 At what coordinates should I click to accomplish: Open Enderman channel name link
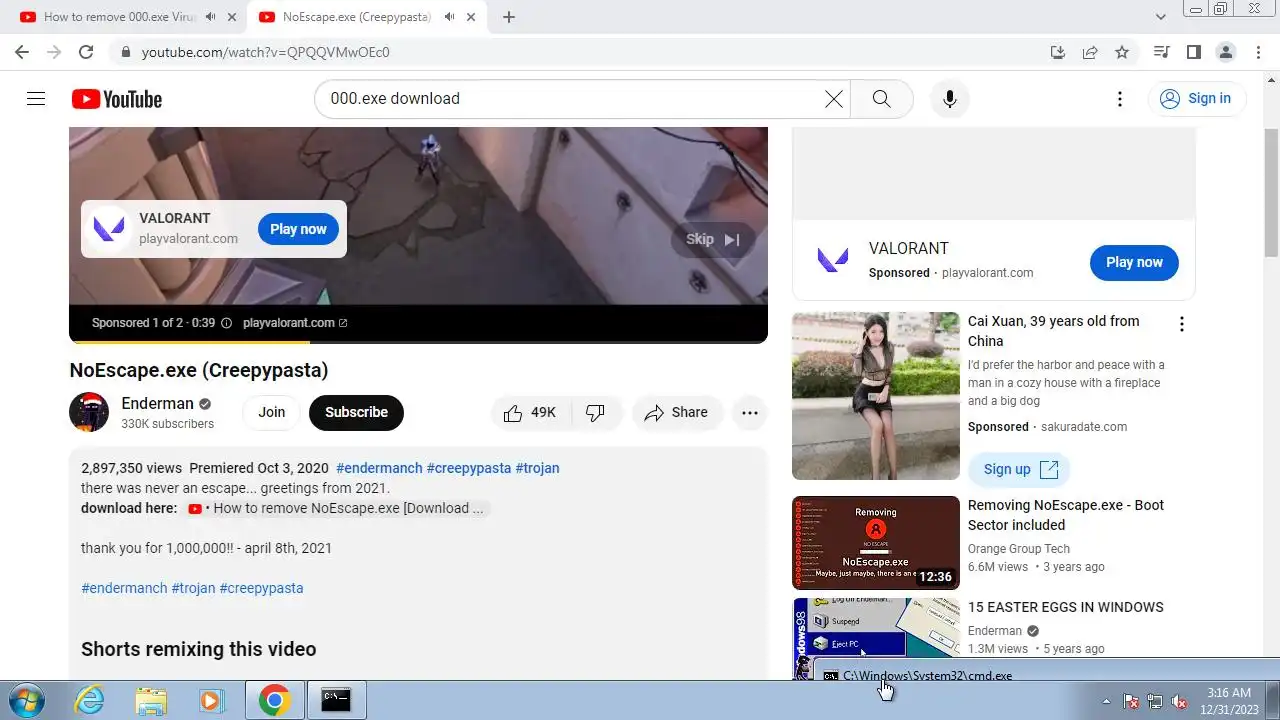157,404
